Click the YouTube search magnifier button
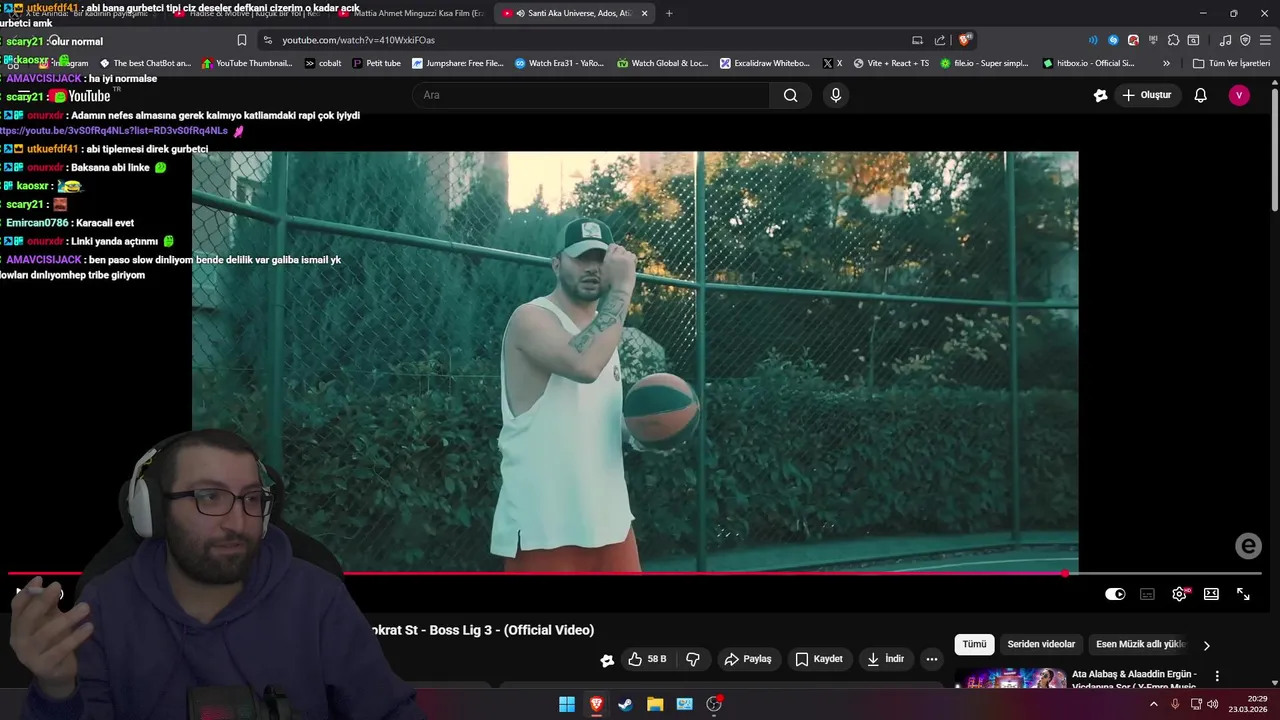 791,95
